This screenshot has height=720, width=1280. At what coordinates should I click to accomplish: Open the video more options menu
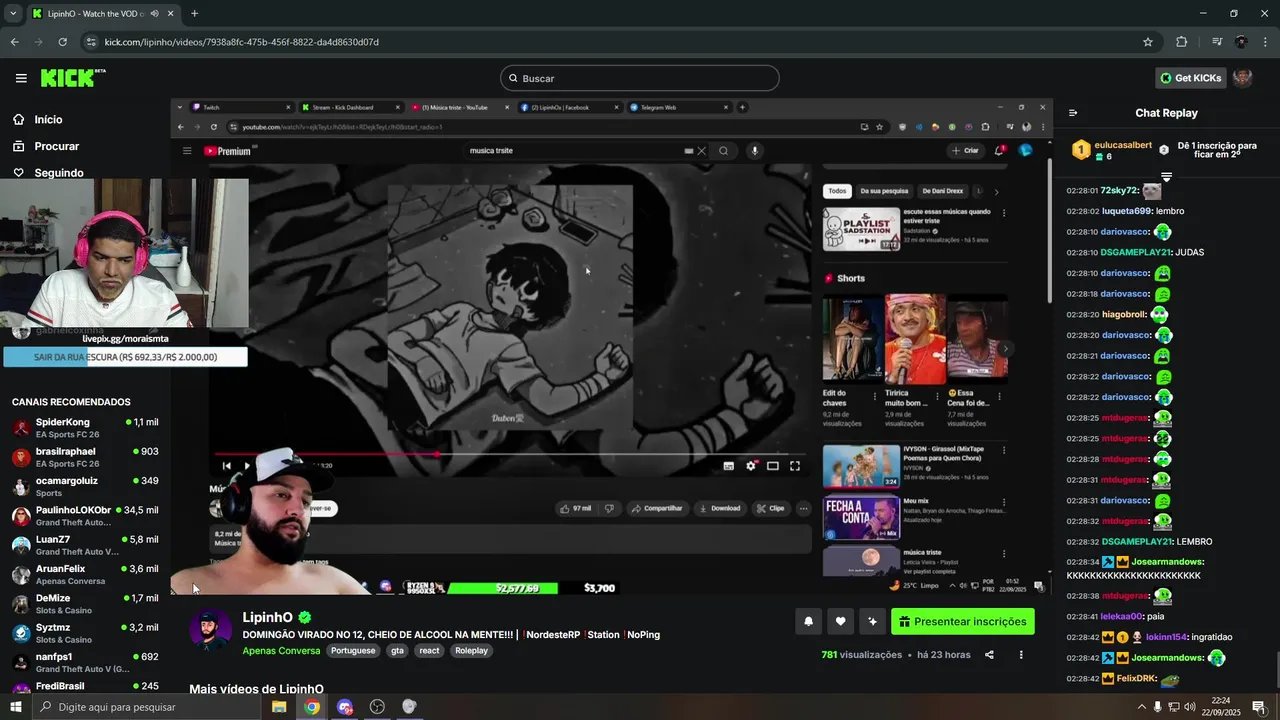click(x=1021, y=655)
